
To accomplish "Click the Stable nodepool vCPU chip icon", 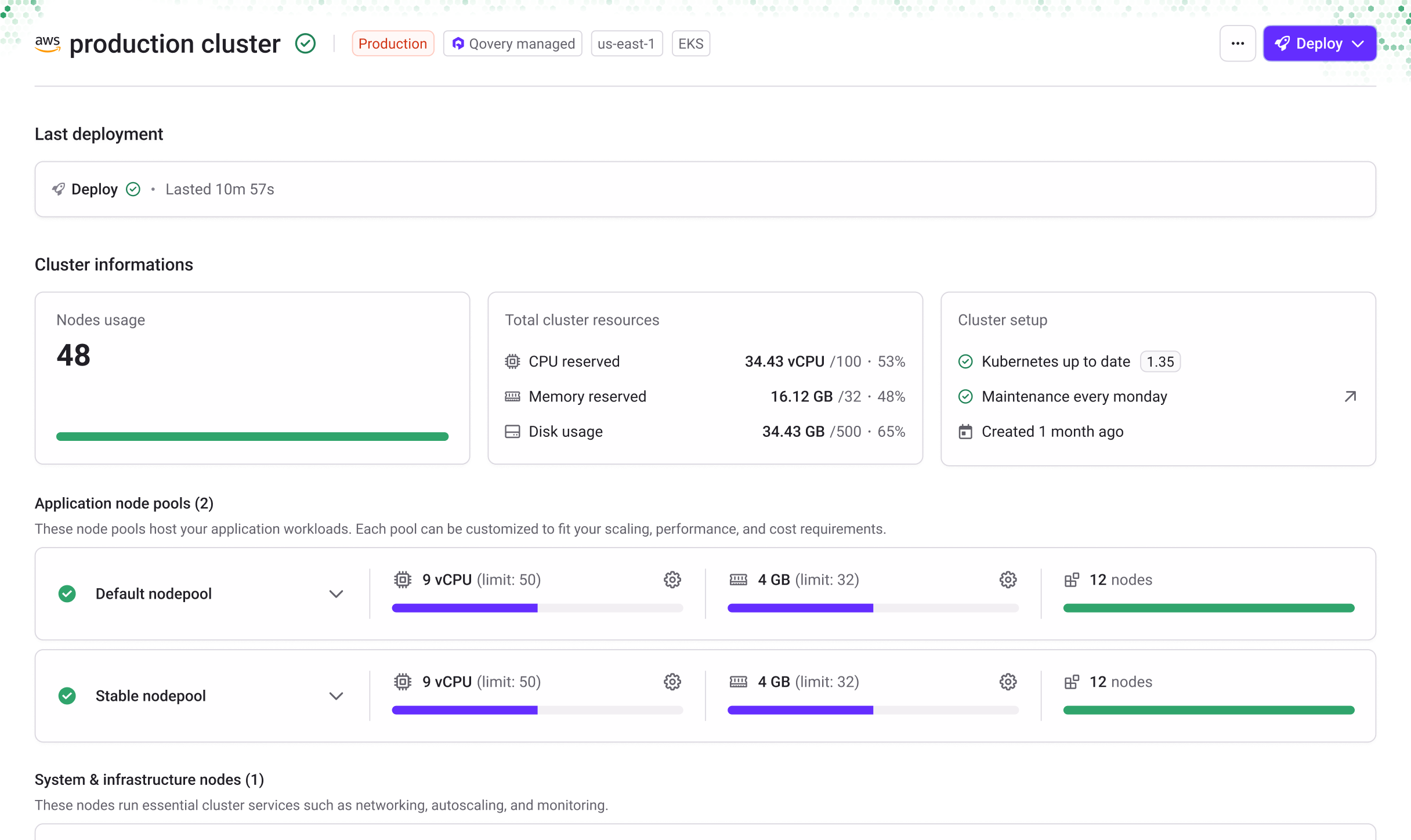I will 403,682.
